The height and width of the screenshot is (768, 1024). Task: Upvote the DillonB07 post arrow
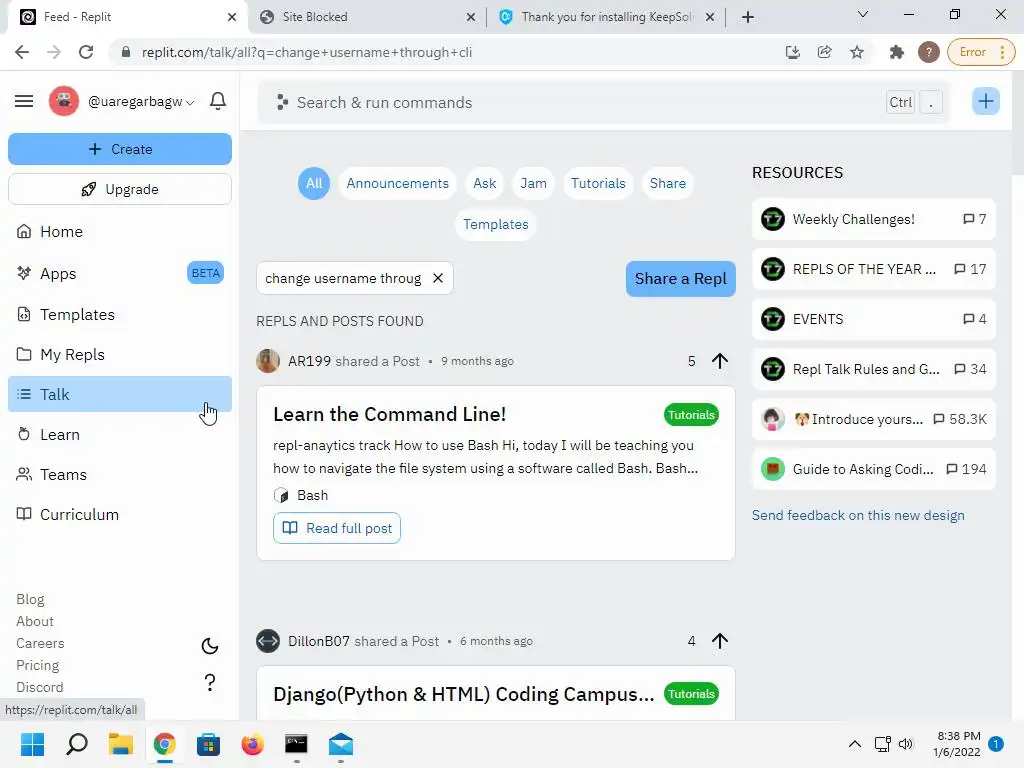(720, 641)
